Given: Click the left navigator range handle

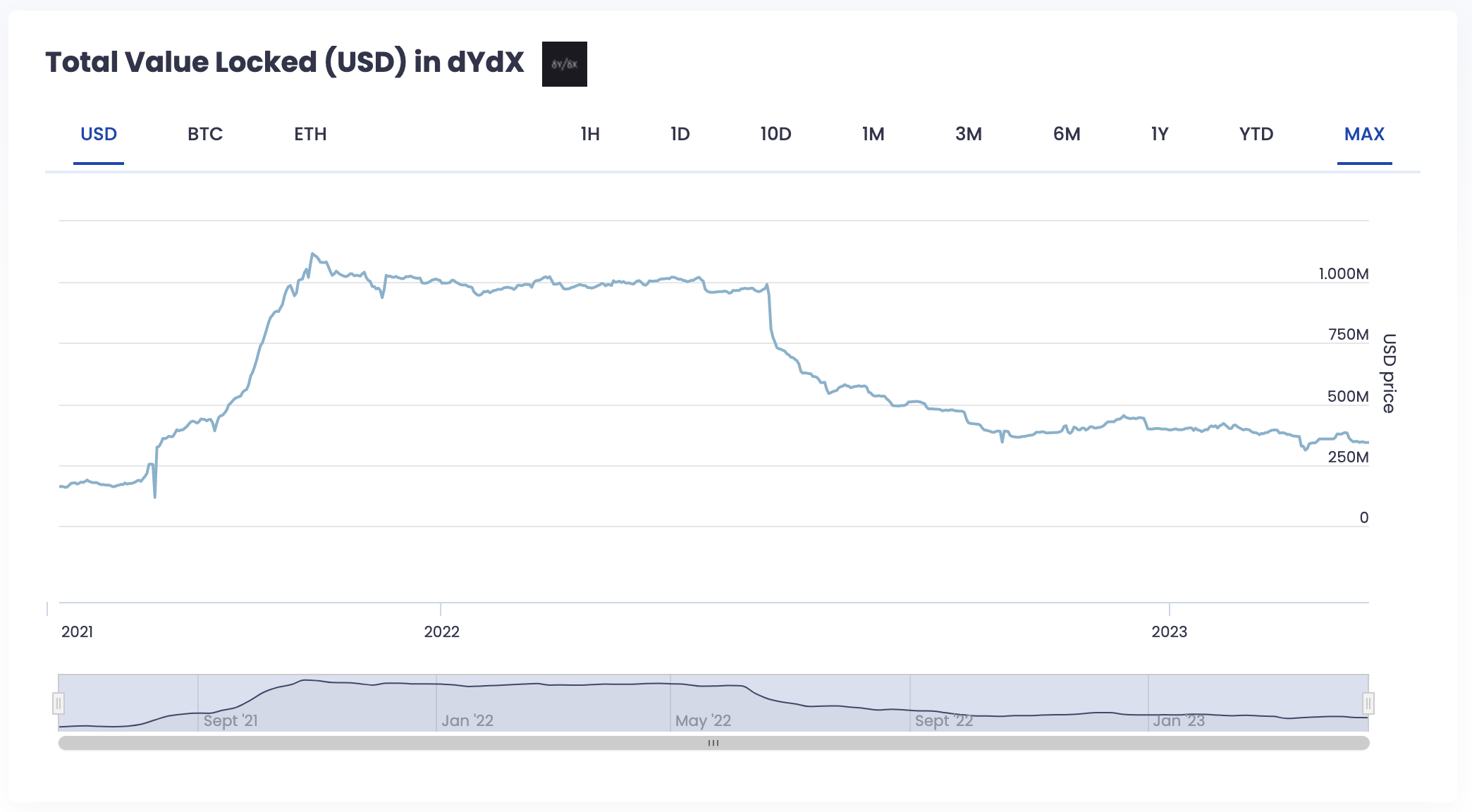Looking at the screenshot, I should [x=59, y=703].
